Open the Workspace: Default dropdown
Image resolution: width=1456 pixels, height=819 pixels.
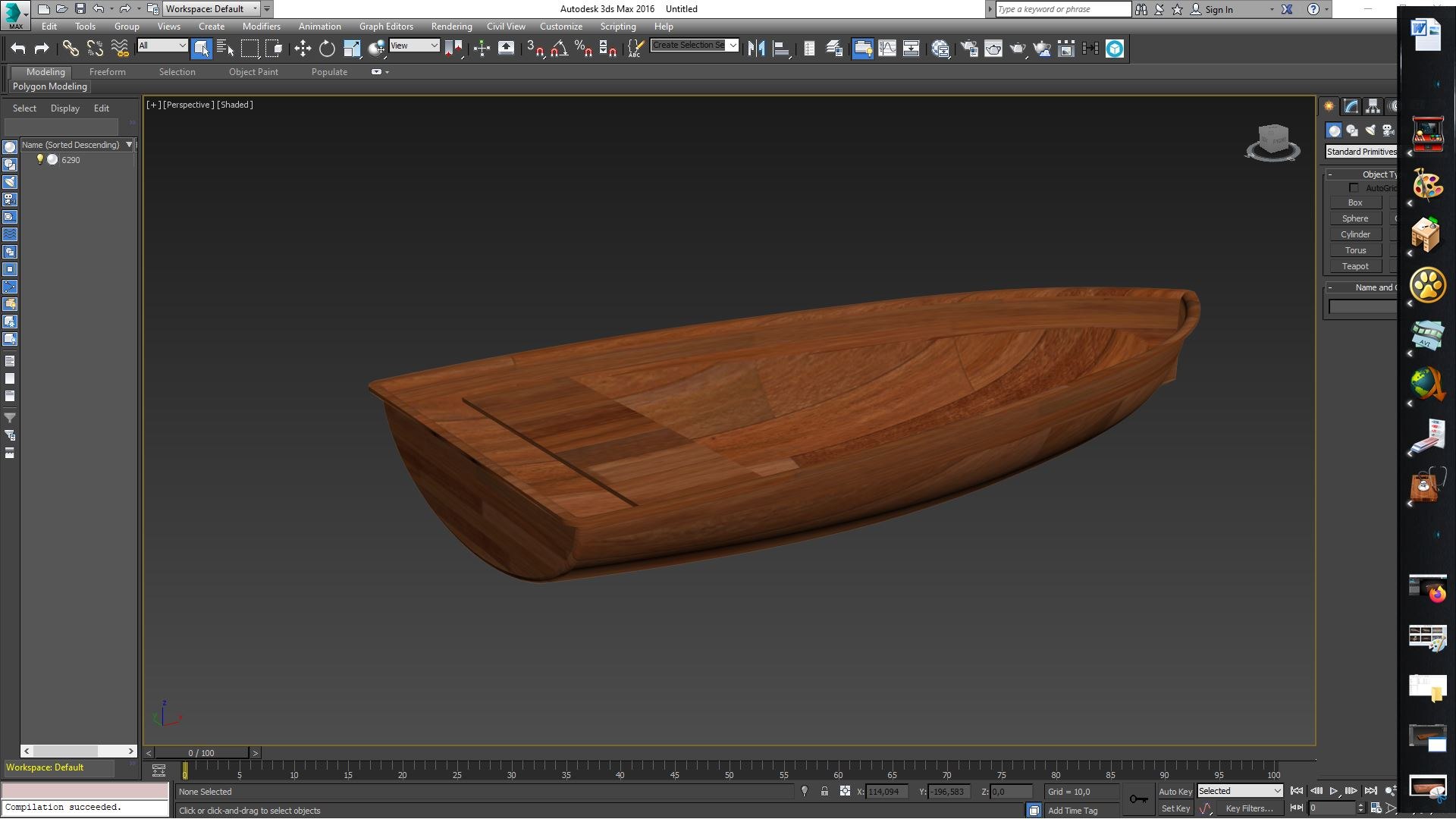212,9
